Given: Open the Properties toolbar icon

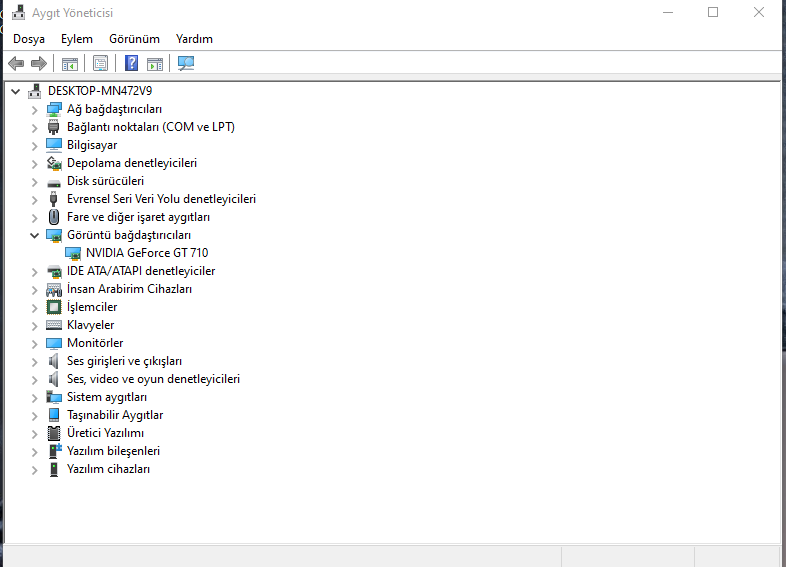Looking at the screenshot, I should click(100, 63).
